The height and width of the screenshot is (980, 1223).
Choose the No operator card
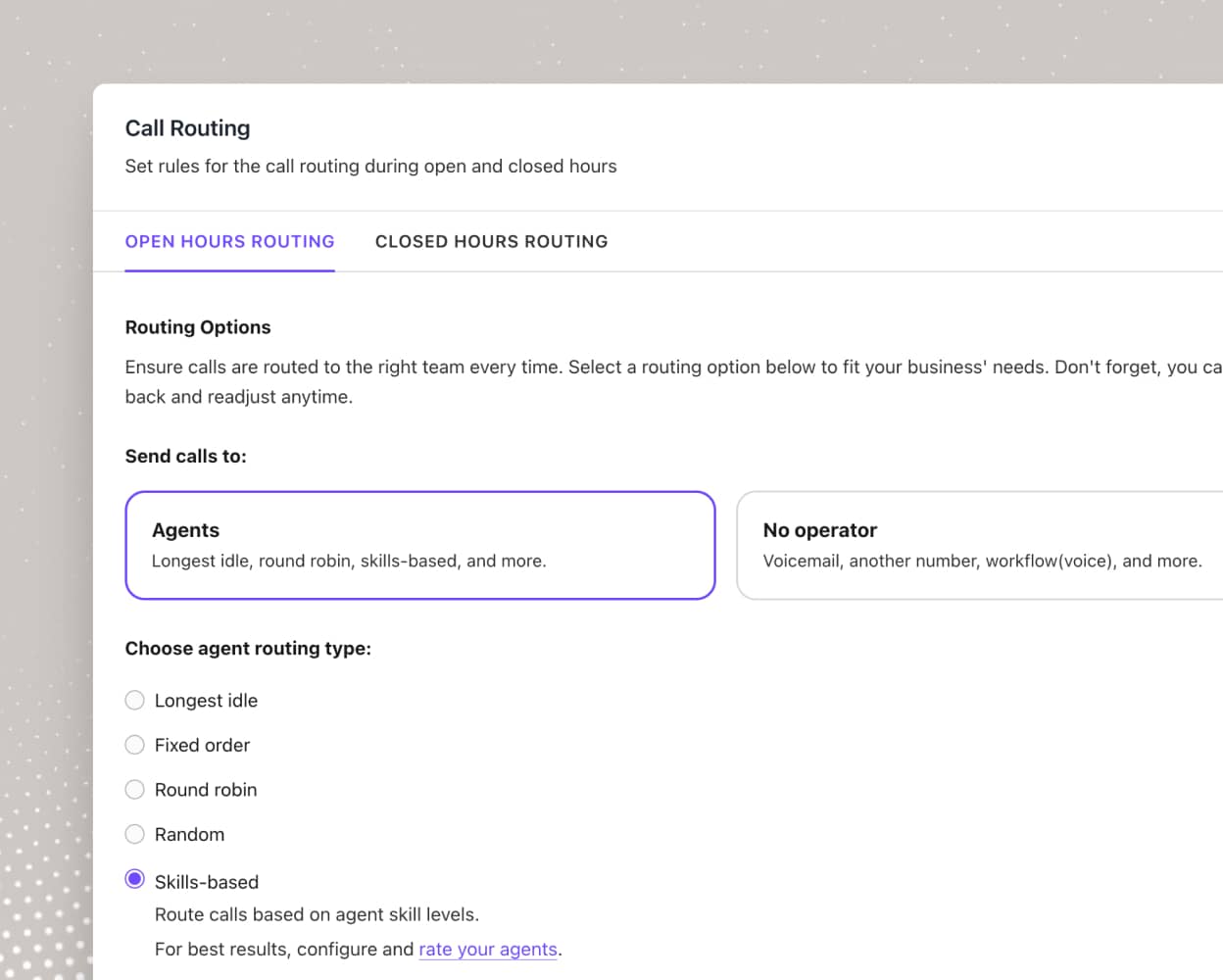coord(980,545)
